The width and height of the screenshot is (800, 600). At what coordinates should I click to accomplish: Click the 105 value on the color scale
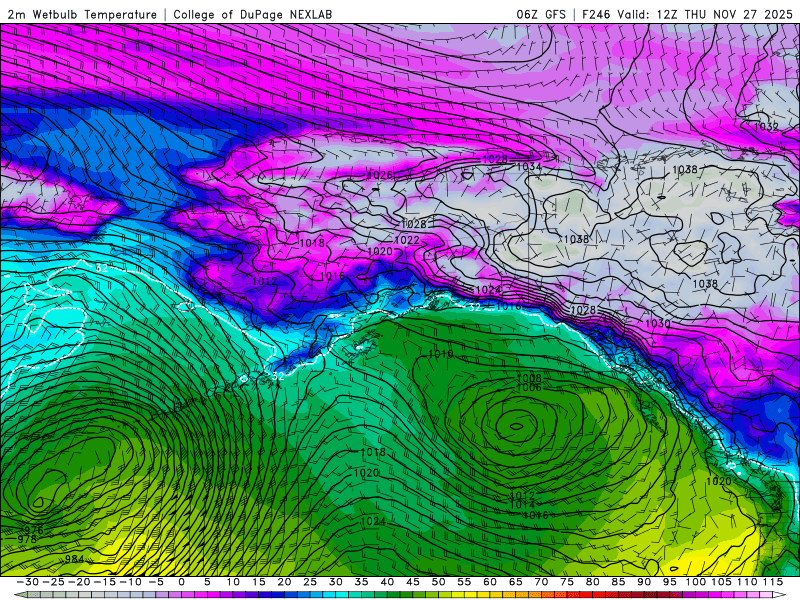click(x=721, y=582)
